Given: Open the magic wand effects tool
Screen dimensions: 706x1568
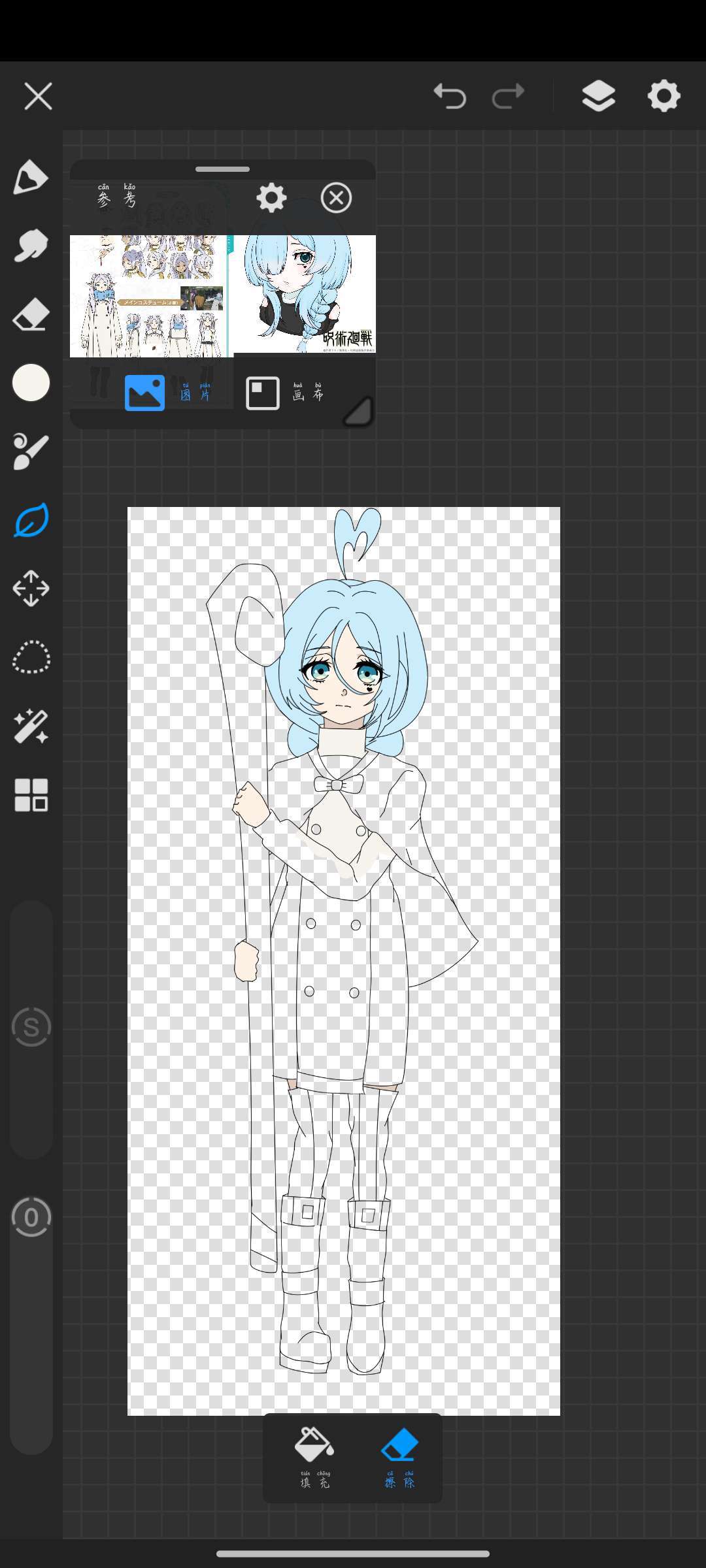Looking at the screenshot, I should click(31, 727).
